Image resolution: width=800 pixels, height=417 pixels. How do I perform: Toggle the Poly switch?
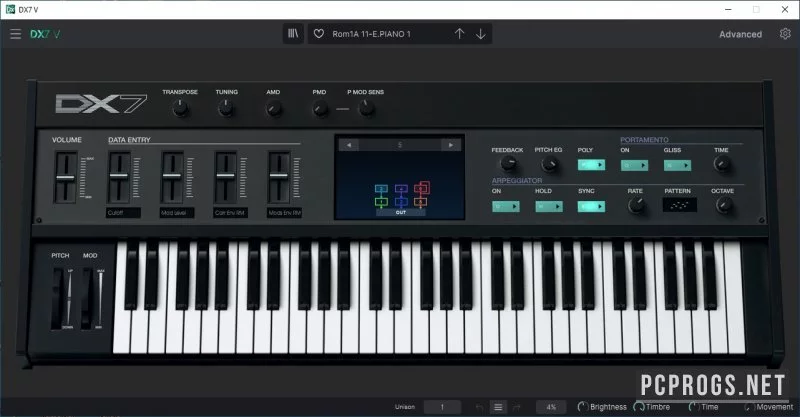tap(591, 165)
